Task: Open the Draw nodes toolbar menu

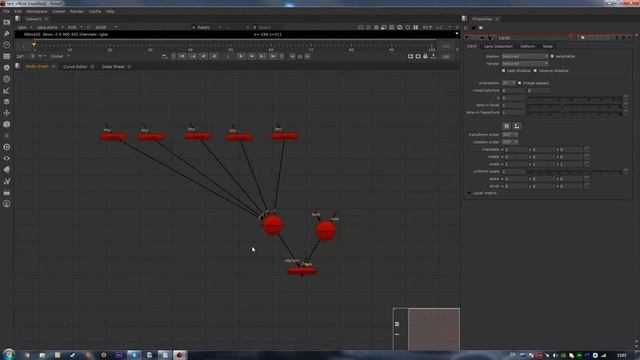Action: [7, 33]
